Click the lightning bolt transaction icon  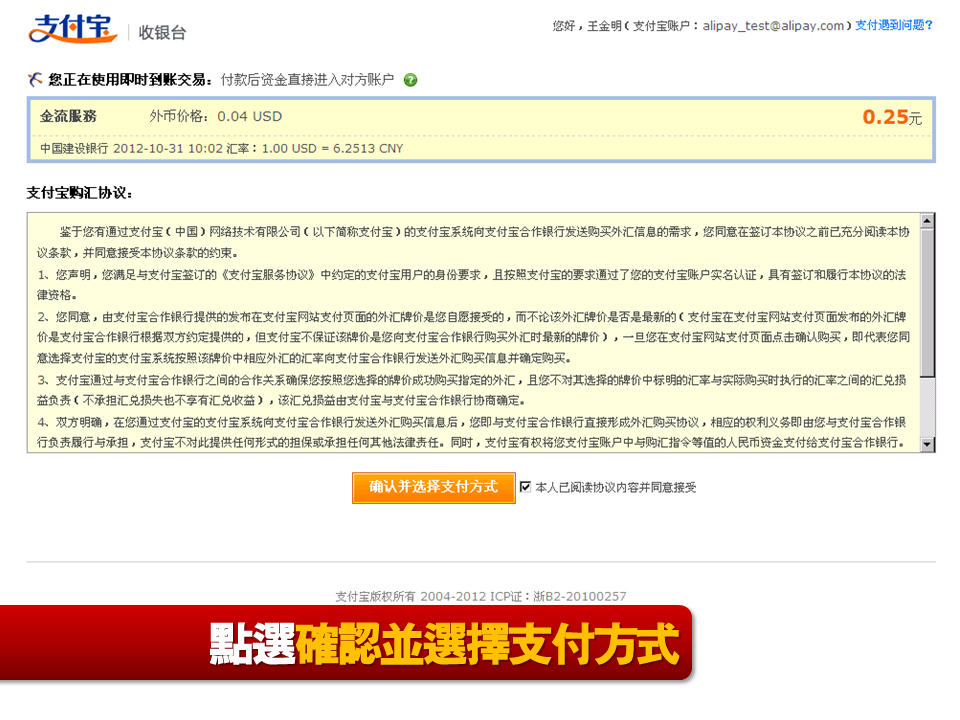pos(33,77)
